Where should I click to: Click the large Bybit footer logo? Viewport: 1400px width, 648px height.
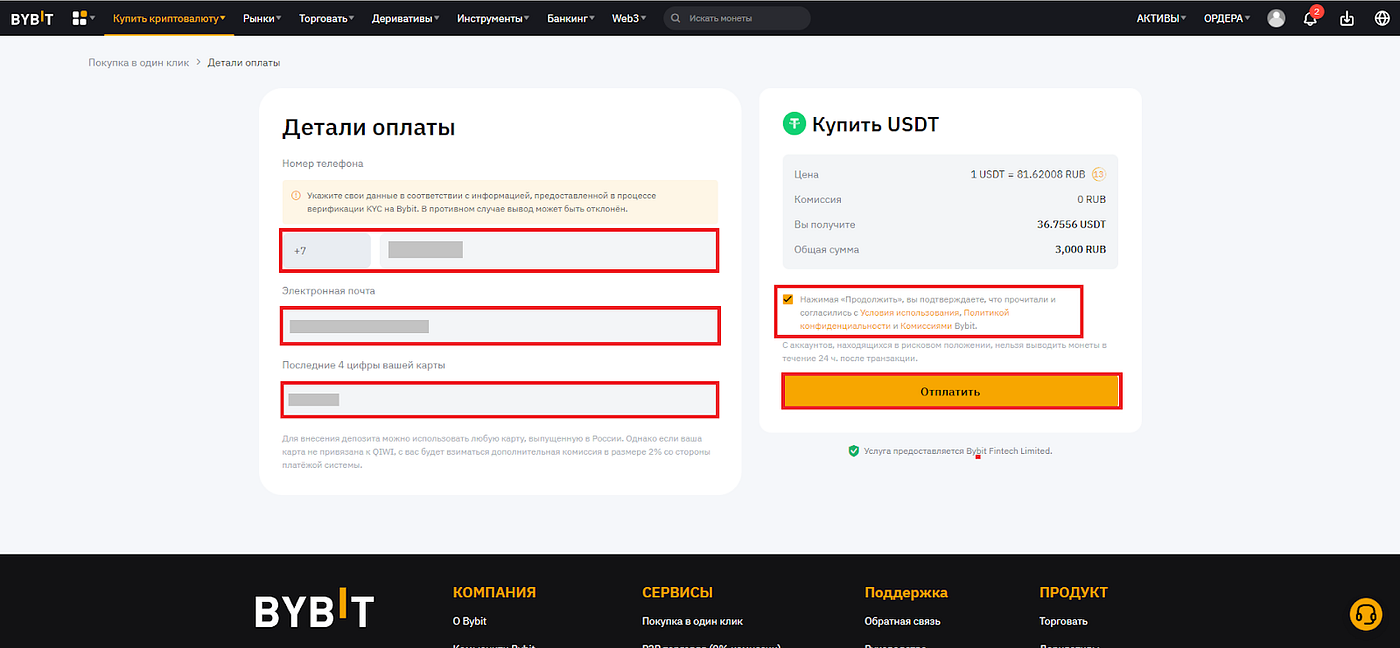click(314, 608)
